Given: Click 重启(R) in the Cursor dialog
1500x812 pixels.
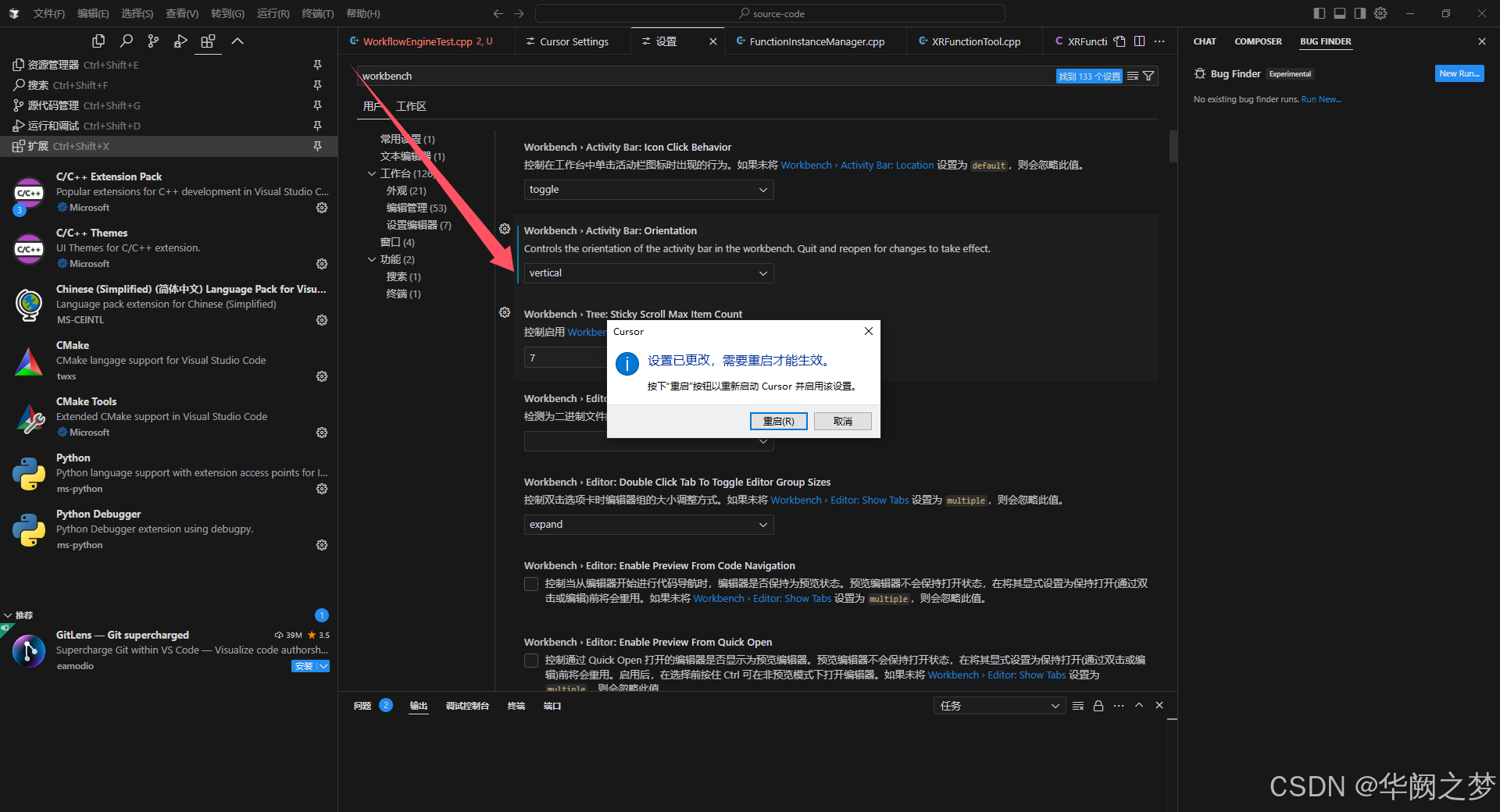Looking at the screenshot, I should tap(778, 421).
